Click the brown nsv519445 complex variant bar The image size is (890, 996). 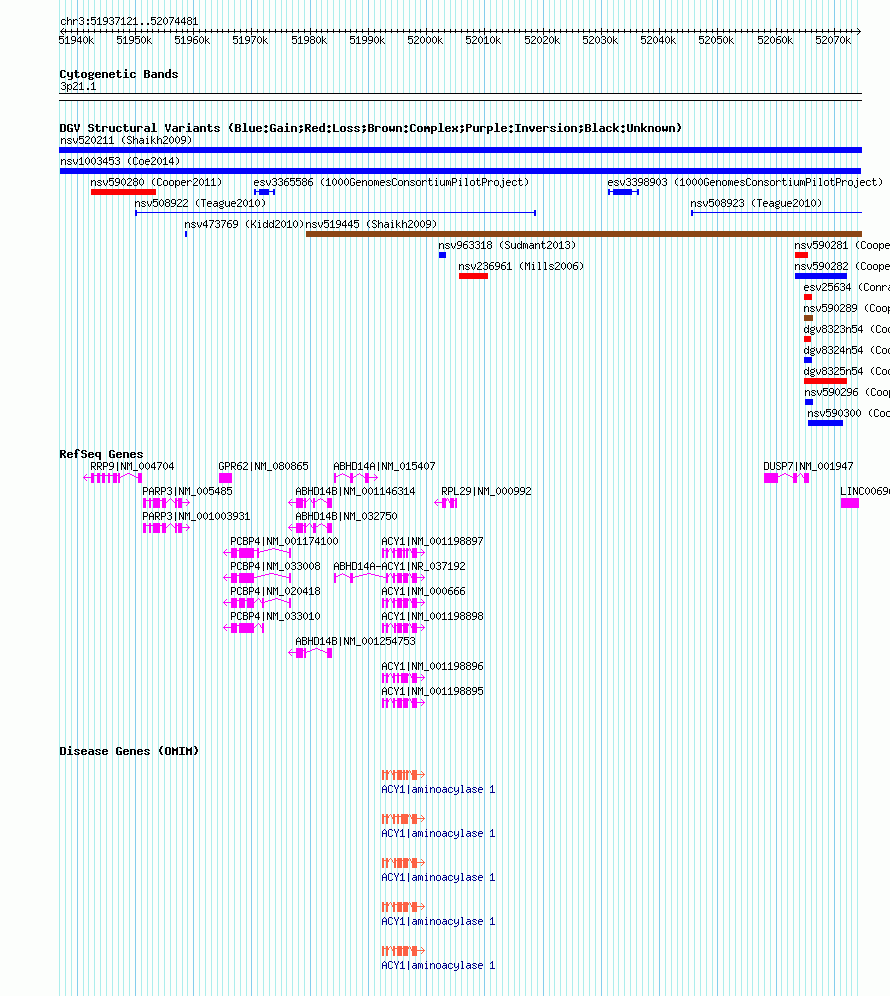[x=584, y=234]
